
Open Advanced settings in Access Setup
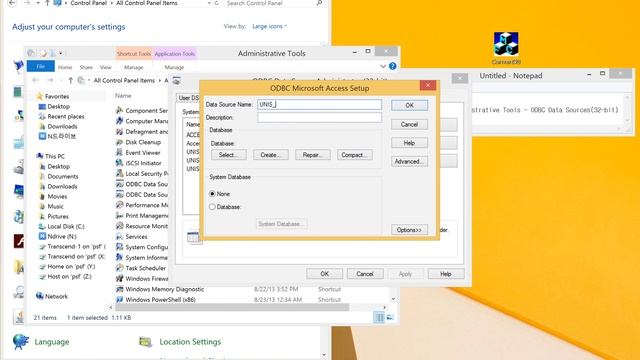409,162
